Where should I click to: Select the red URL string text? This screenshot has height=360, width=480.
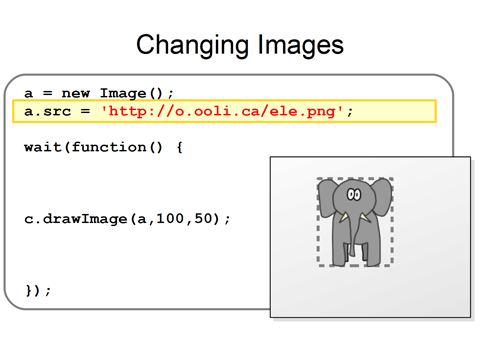222,111
